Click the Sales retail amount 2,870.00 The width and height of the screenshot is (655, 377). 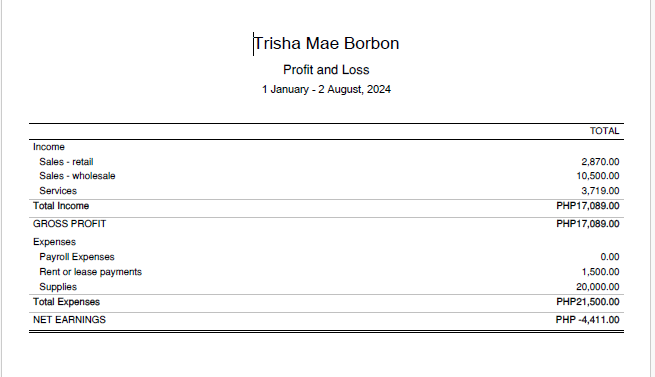(x=600, y=162)
